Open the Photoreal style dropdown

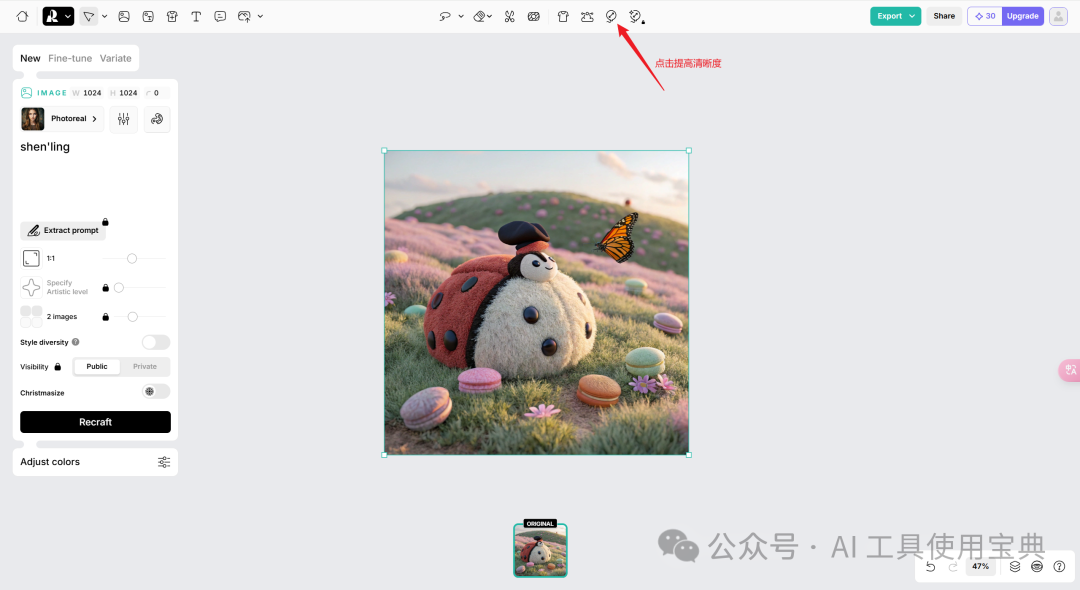click(61, 118)
